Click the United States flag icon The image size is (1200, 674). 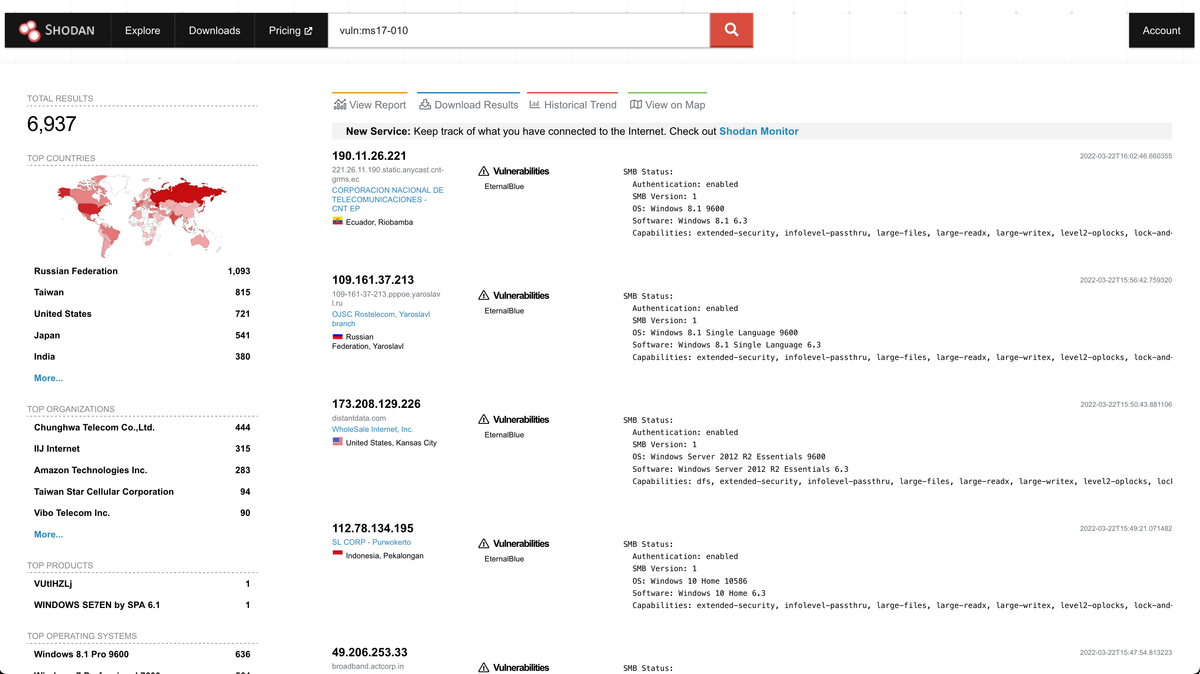338,442
